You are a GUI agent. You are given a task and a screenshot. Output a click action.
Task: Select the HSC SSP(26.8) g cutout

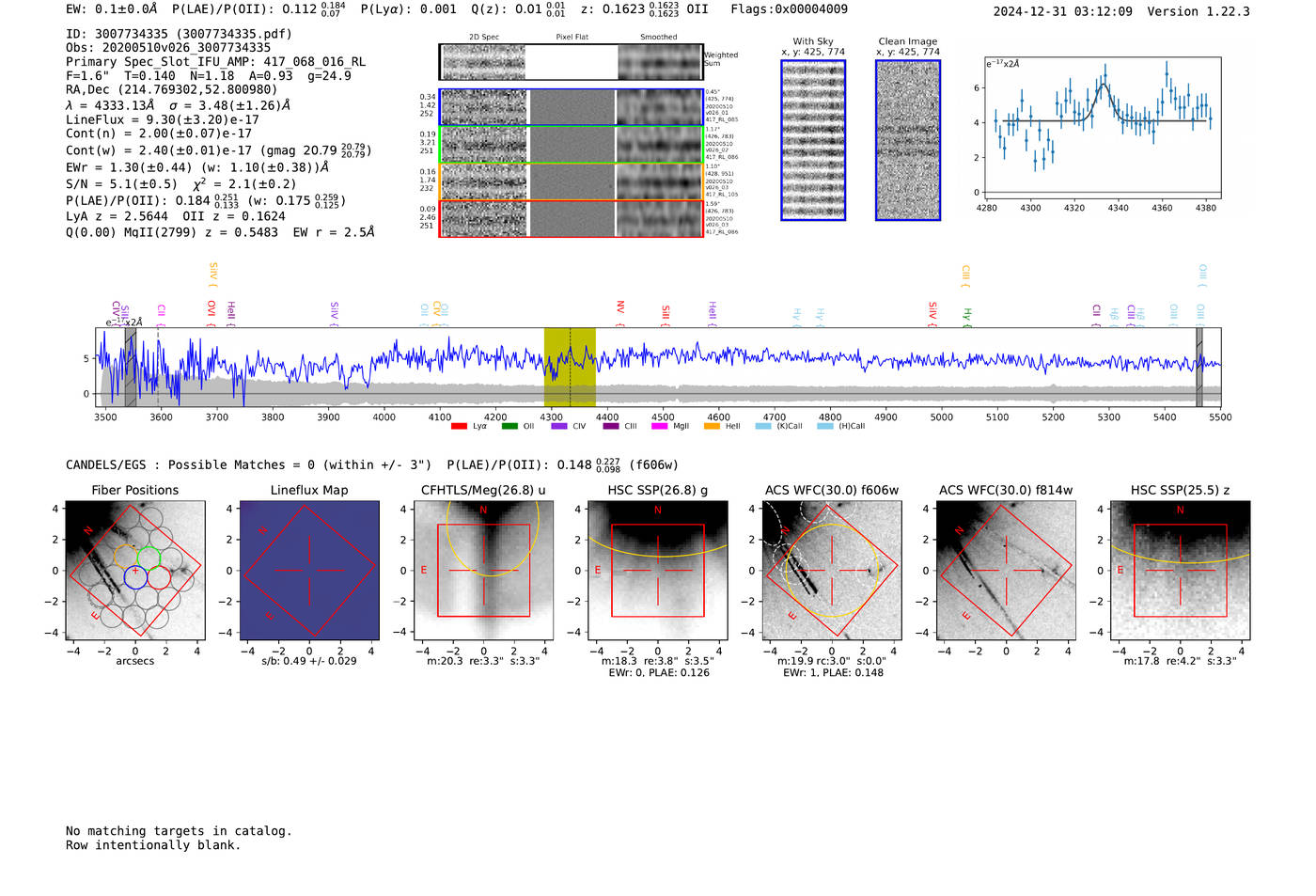click(657, 571)
